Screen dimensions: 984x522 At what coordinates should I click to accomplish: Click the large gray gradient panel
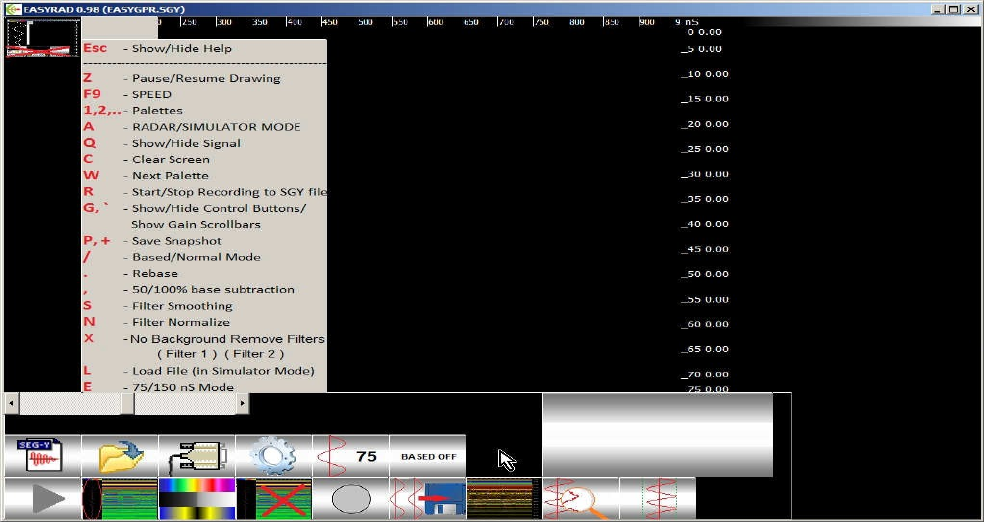click(x=658, y=435)
